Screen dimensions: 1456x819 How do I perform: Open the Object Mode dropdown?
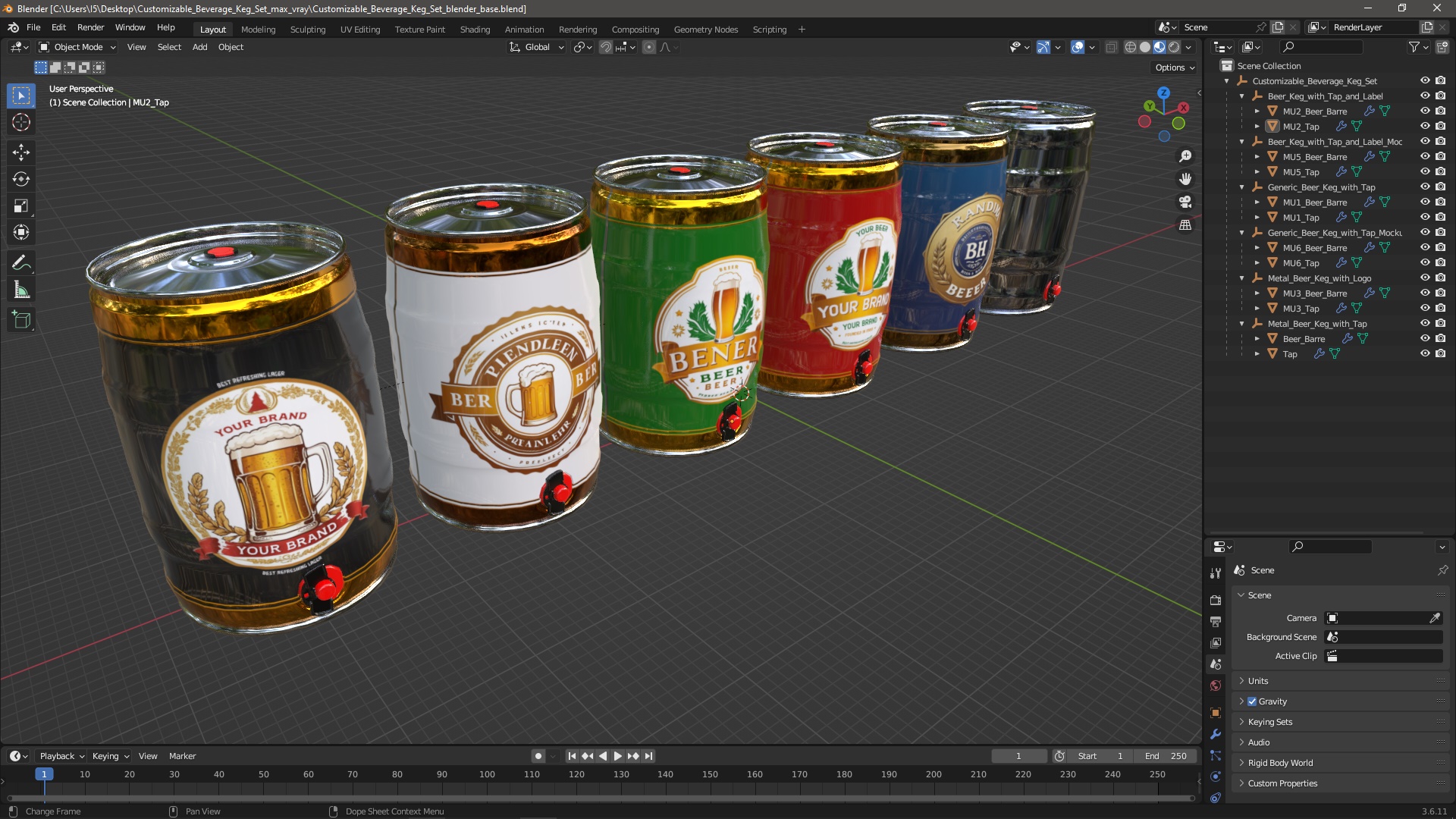77,47
